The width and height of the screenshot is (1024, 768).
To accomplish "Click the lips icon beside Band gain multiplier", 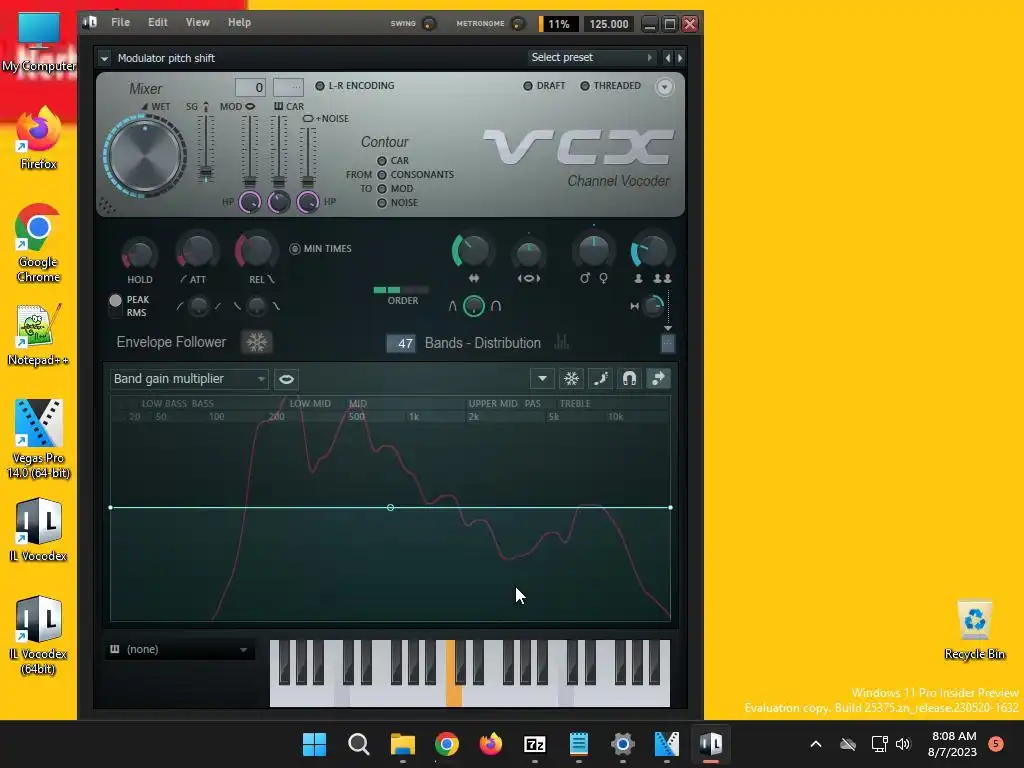I will (286, 379).
